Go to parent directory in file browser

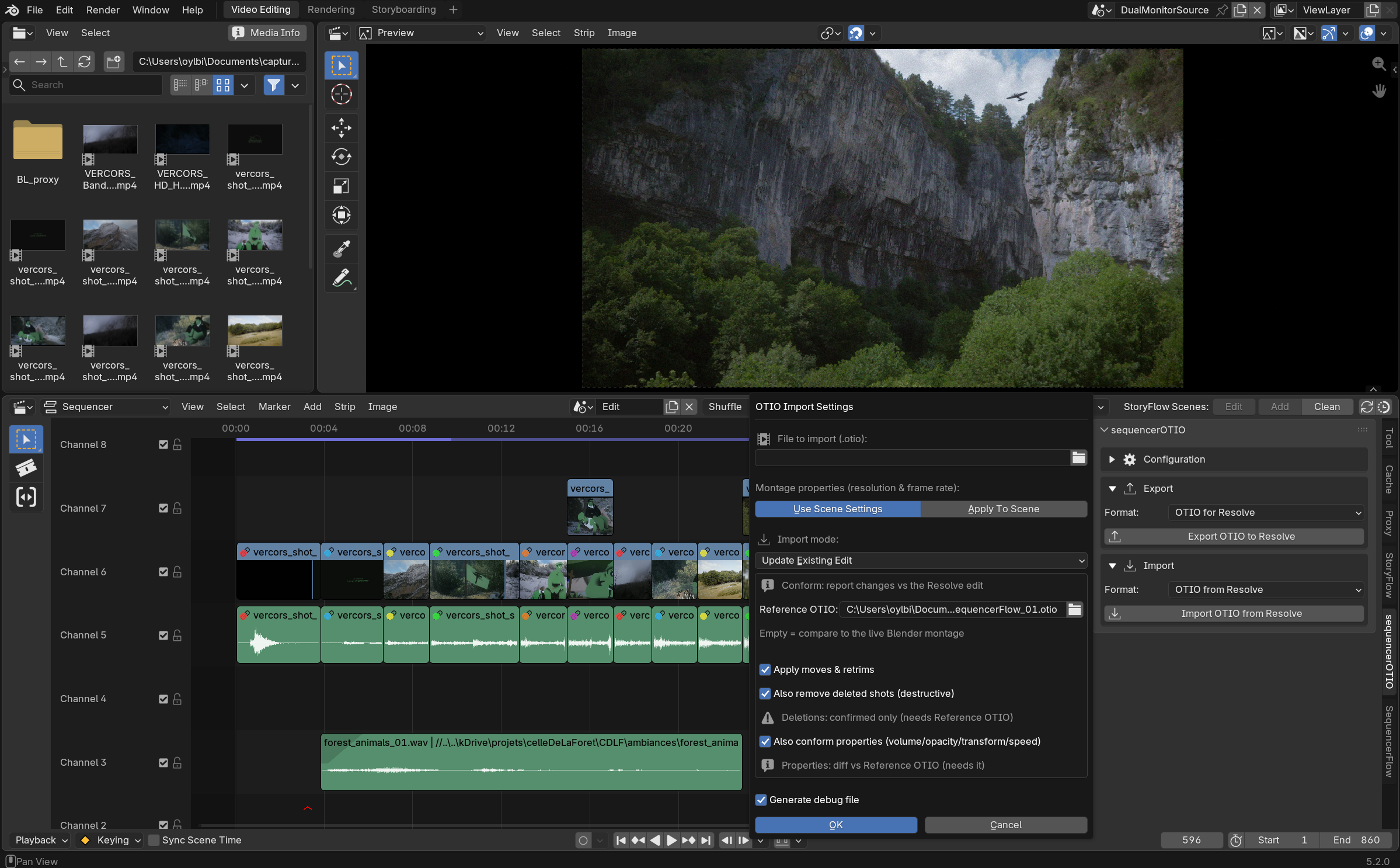point(62,61)
